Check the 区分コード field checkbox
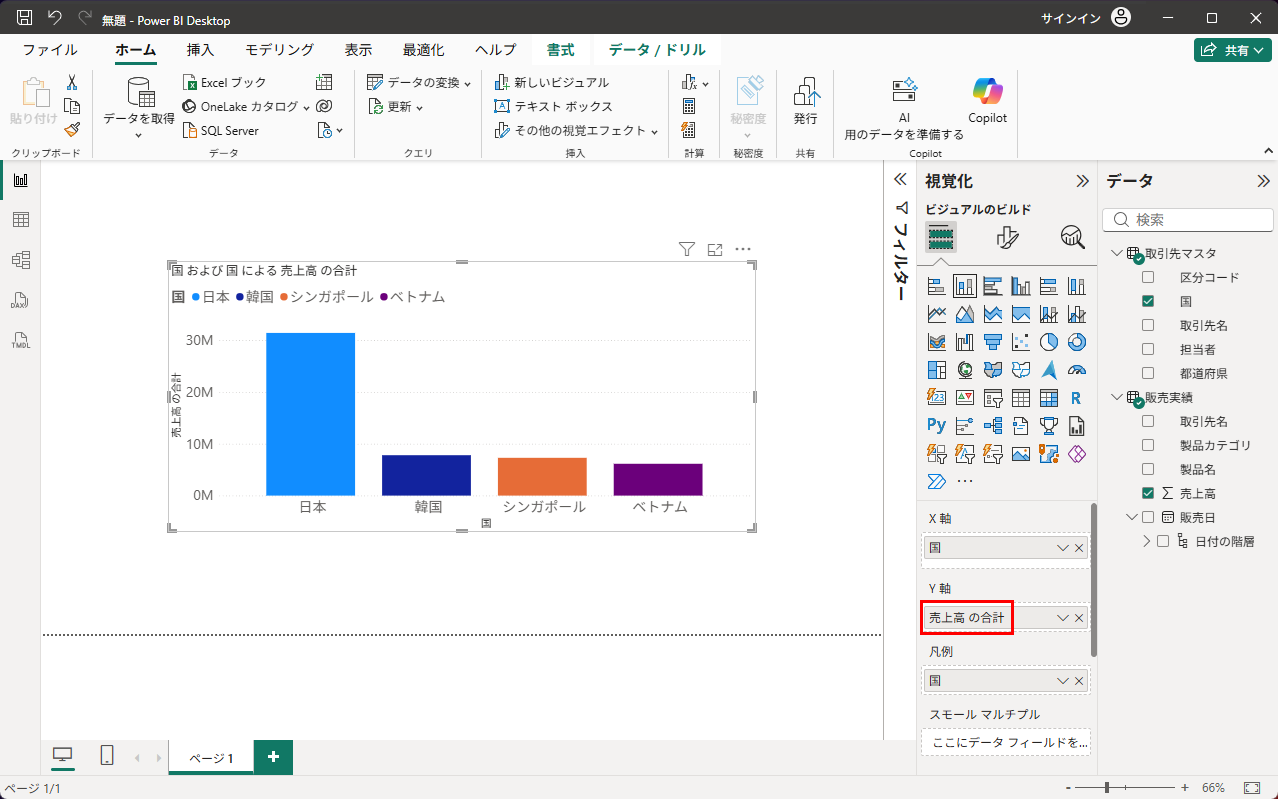 [x=1148, y=277]
